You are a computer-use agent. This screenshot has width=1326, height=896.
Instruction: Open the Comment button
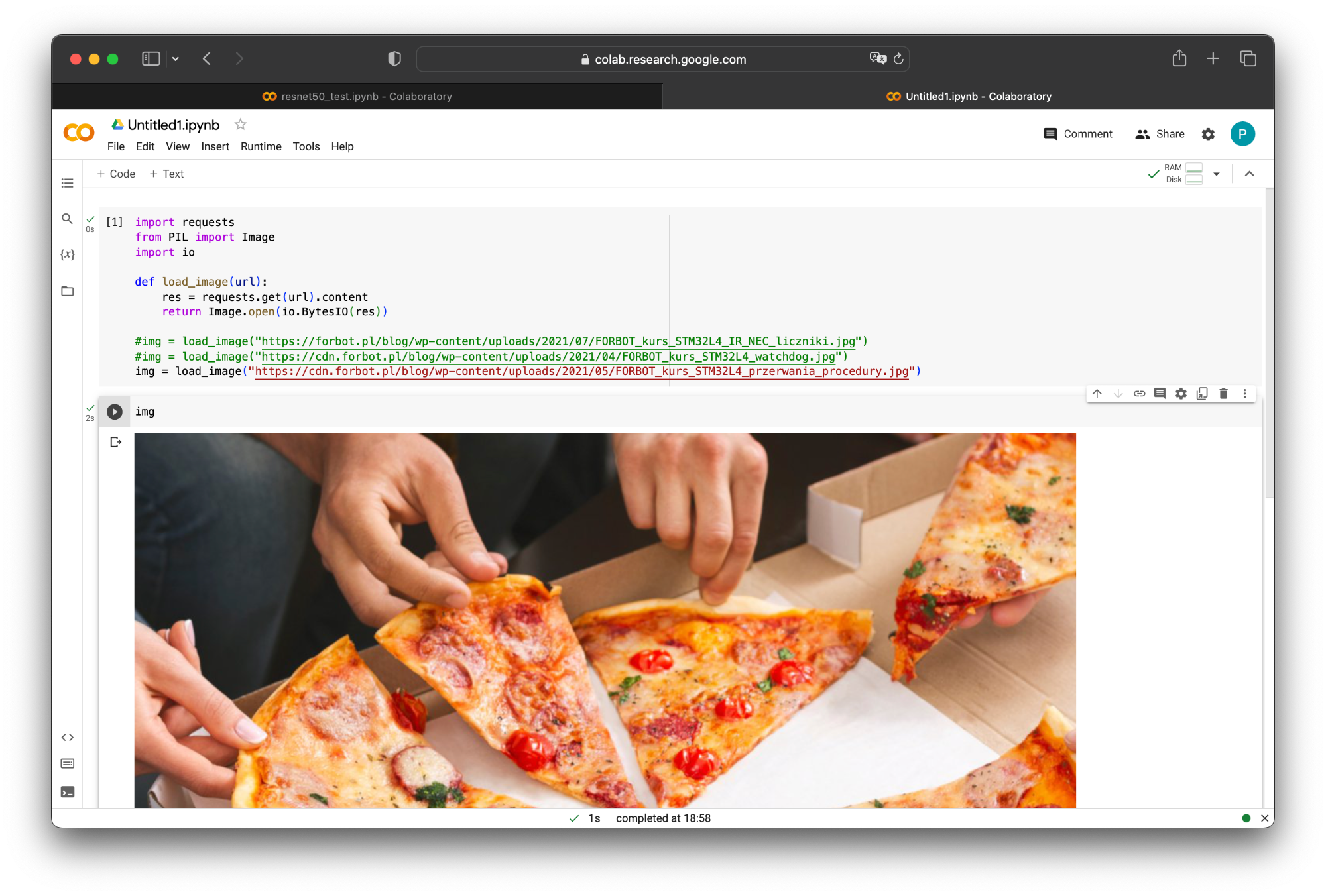[x=1078, y=134]
